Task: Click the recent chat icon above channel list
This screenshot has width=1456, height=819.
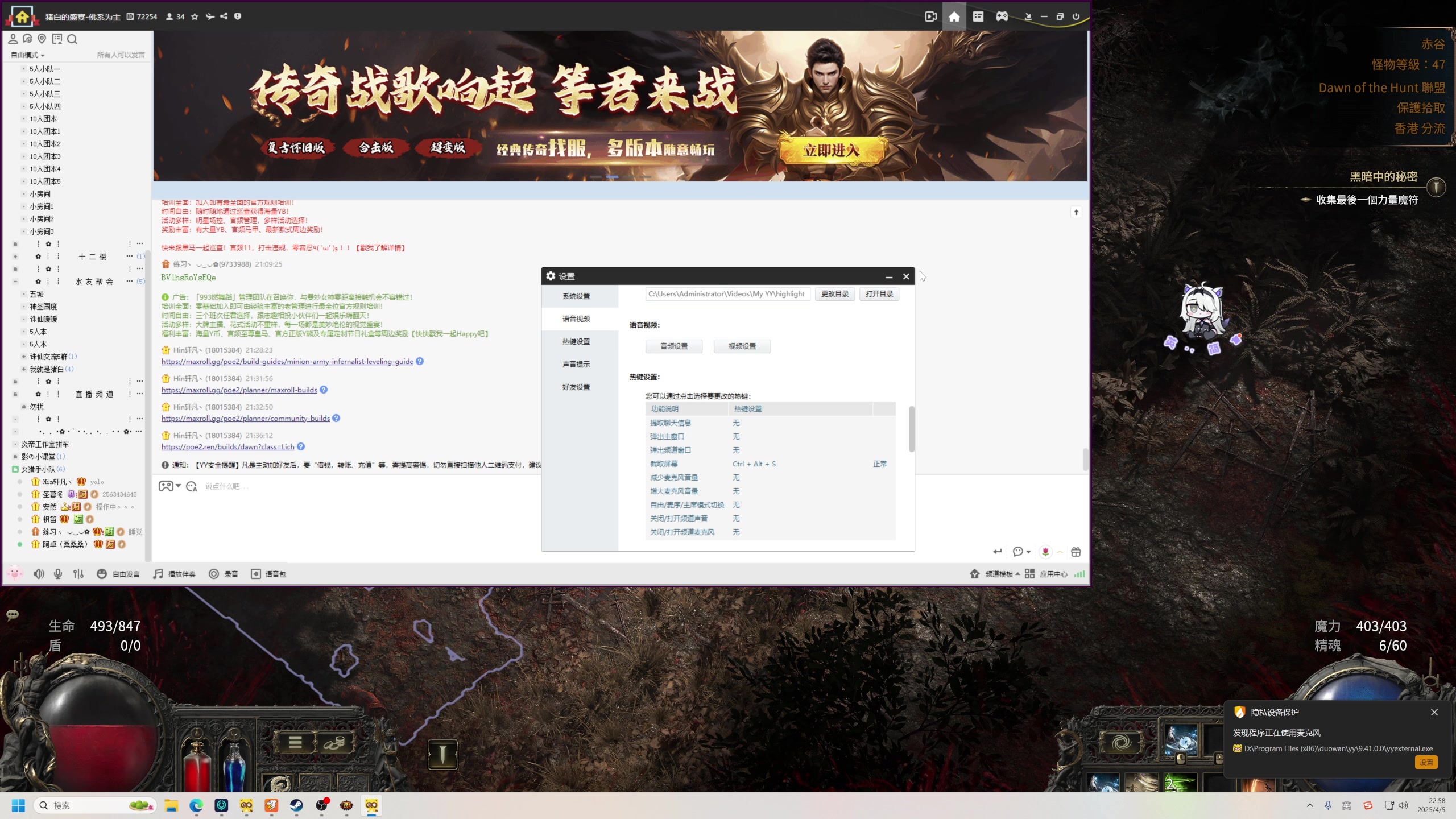Action: pyautogui.click(x=27, y=39)
